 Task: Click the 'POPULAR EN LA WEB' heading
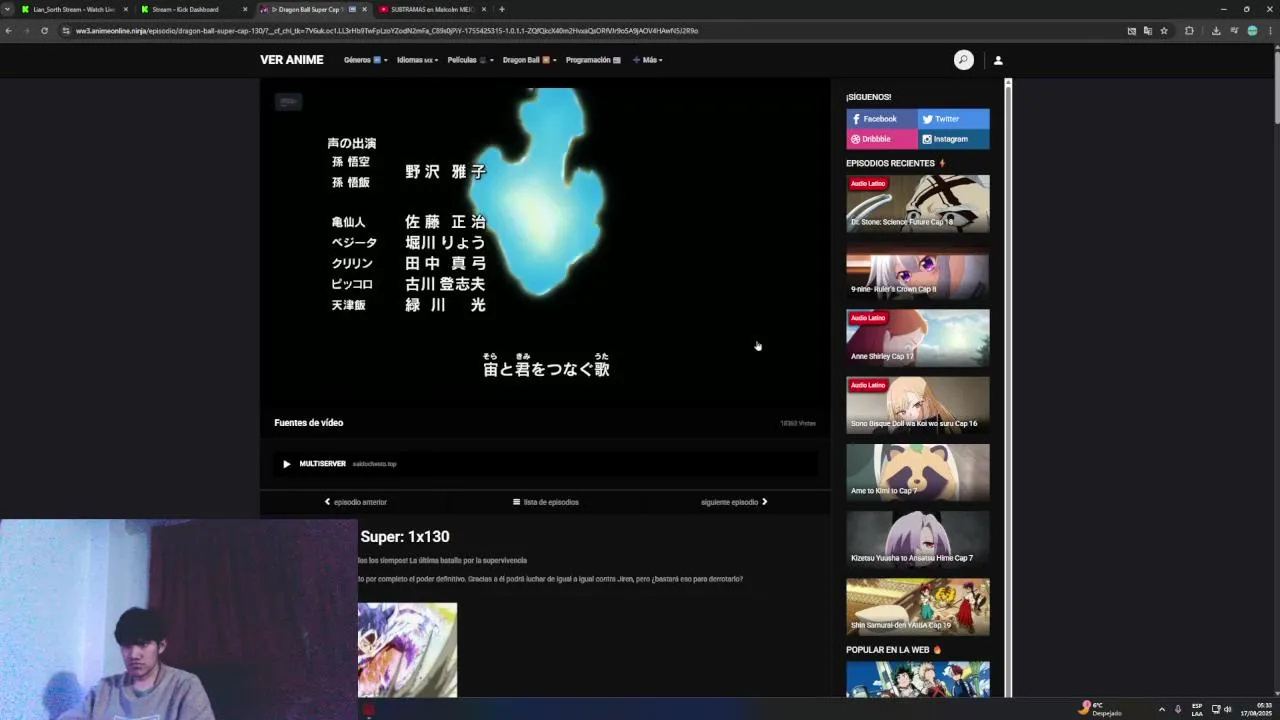pos(888,650)
